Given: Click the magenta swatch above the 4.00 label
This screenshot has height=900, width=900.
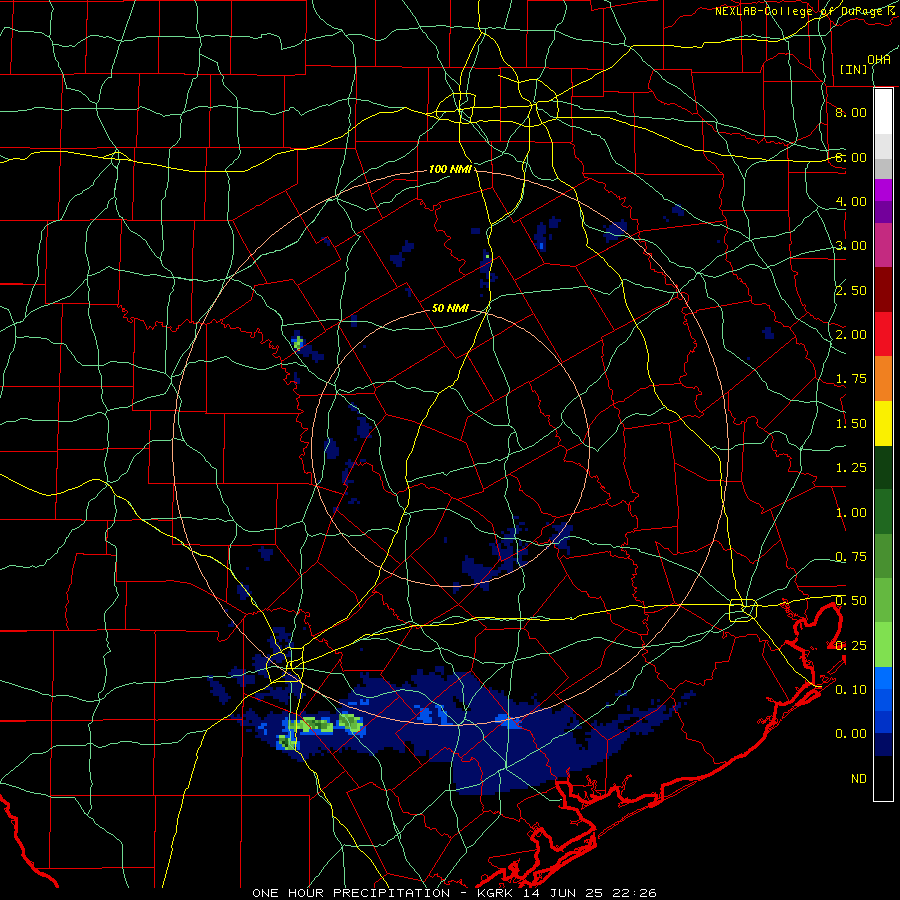Looking at the screenshot, I should 883,190.
